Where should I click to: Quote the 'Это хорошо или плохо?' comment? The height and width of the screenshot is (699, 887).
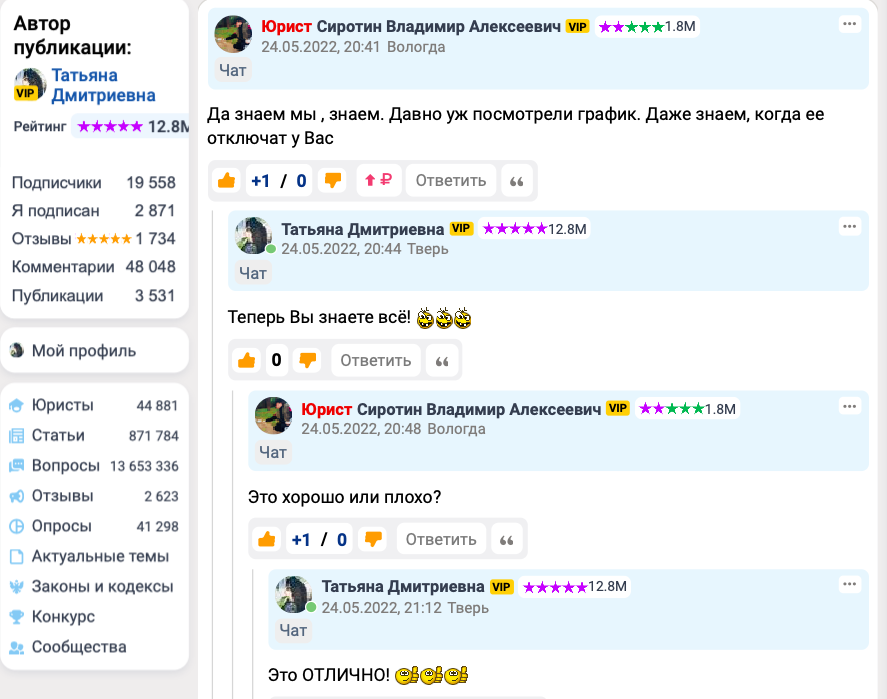coord(507,540)
